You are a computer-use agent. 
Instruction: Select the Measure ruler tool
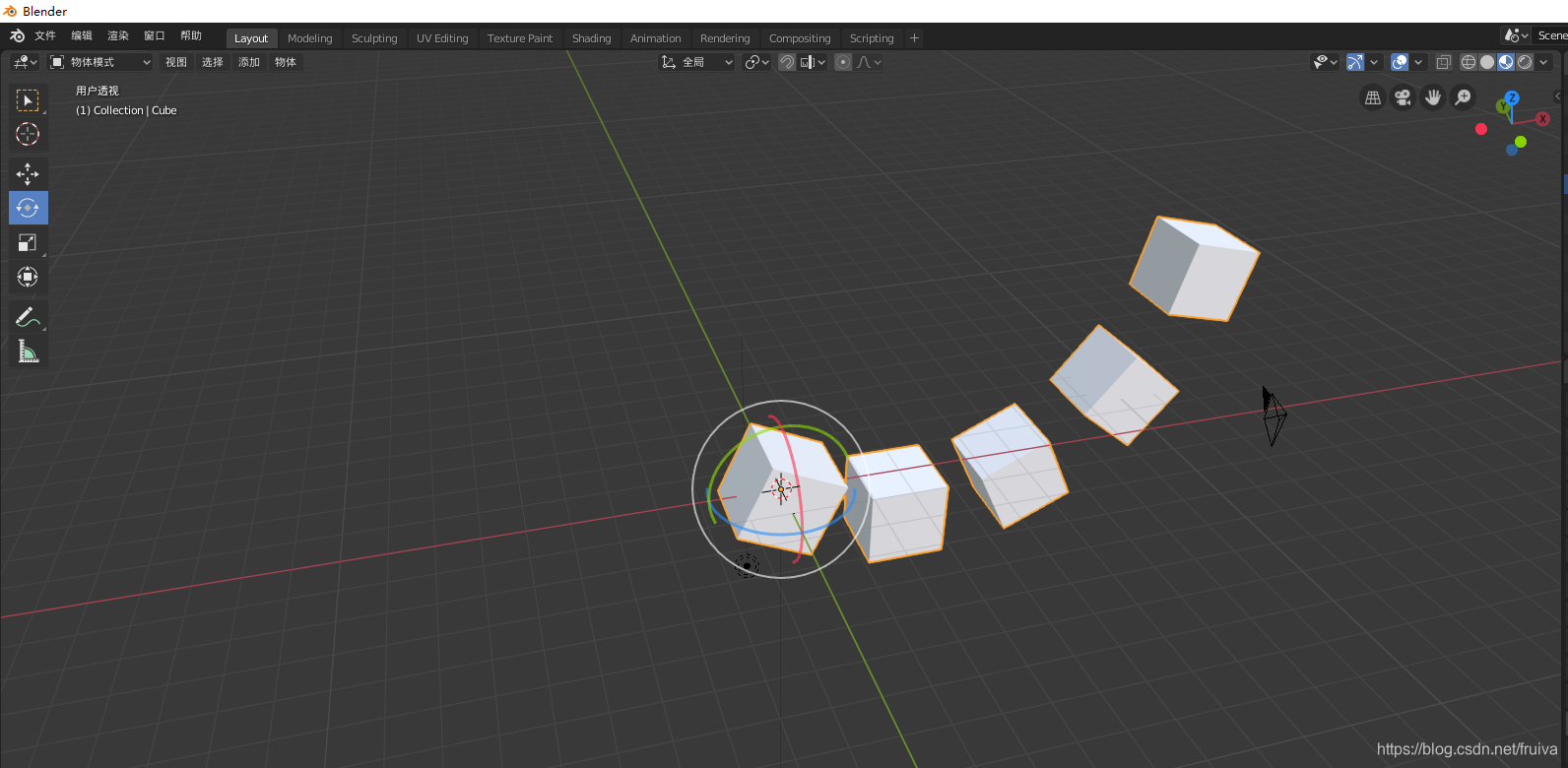tap(28, 352)
